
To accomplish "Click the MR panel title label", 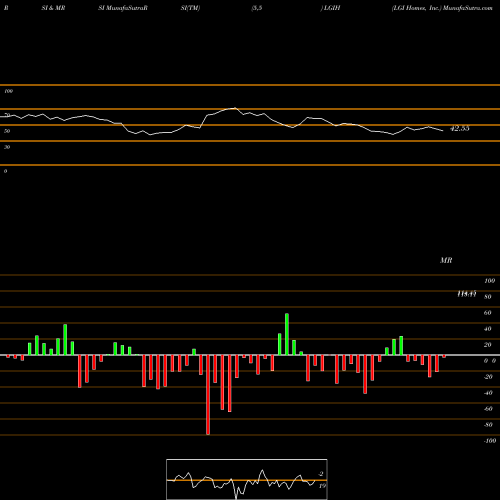I will click(x=446, y=260).
